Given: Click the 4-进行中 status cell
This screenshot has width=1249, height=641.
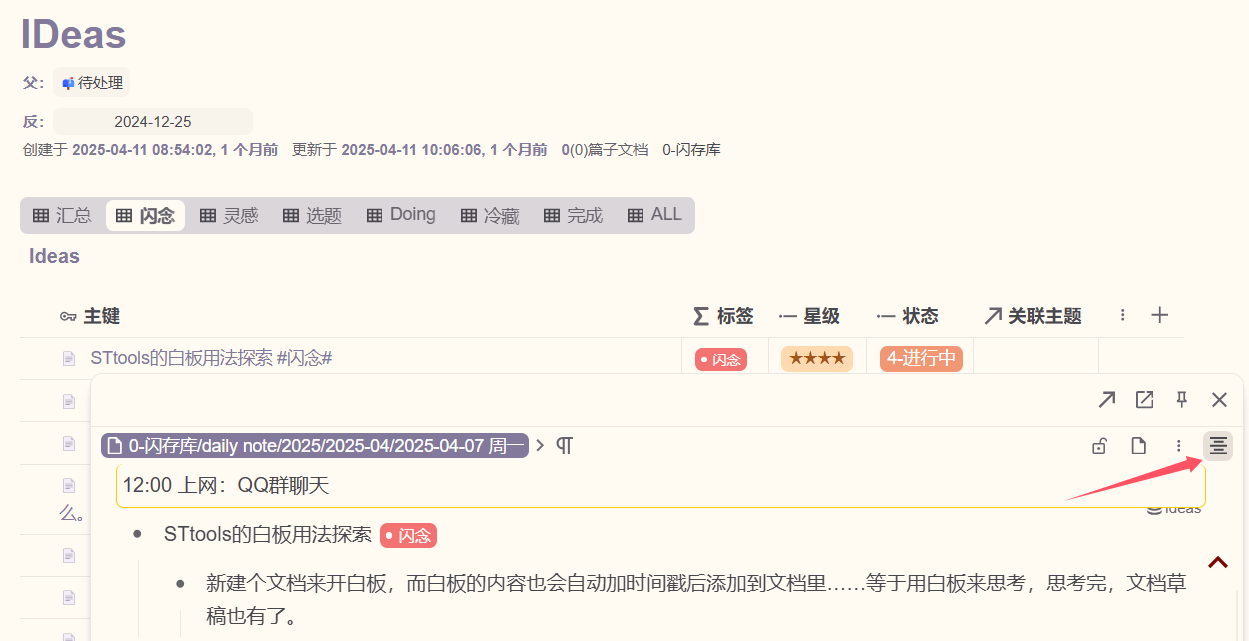Looking at the screenshot, I should [921, 358].
